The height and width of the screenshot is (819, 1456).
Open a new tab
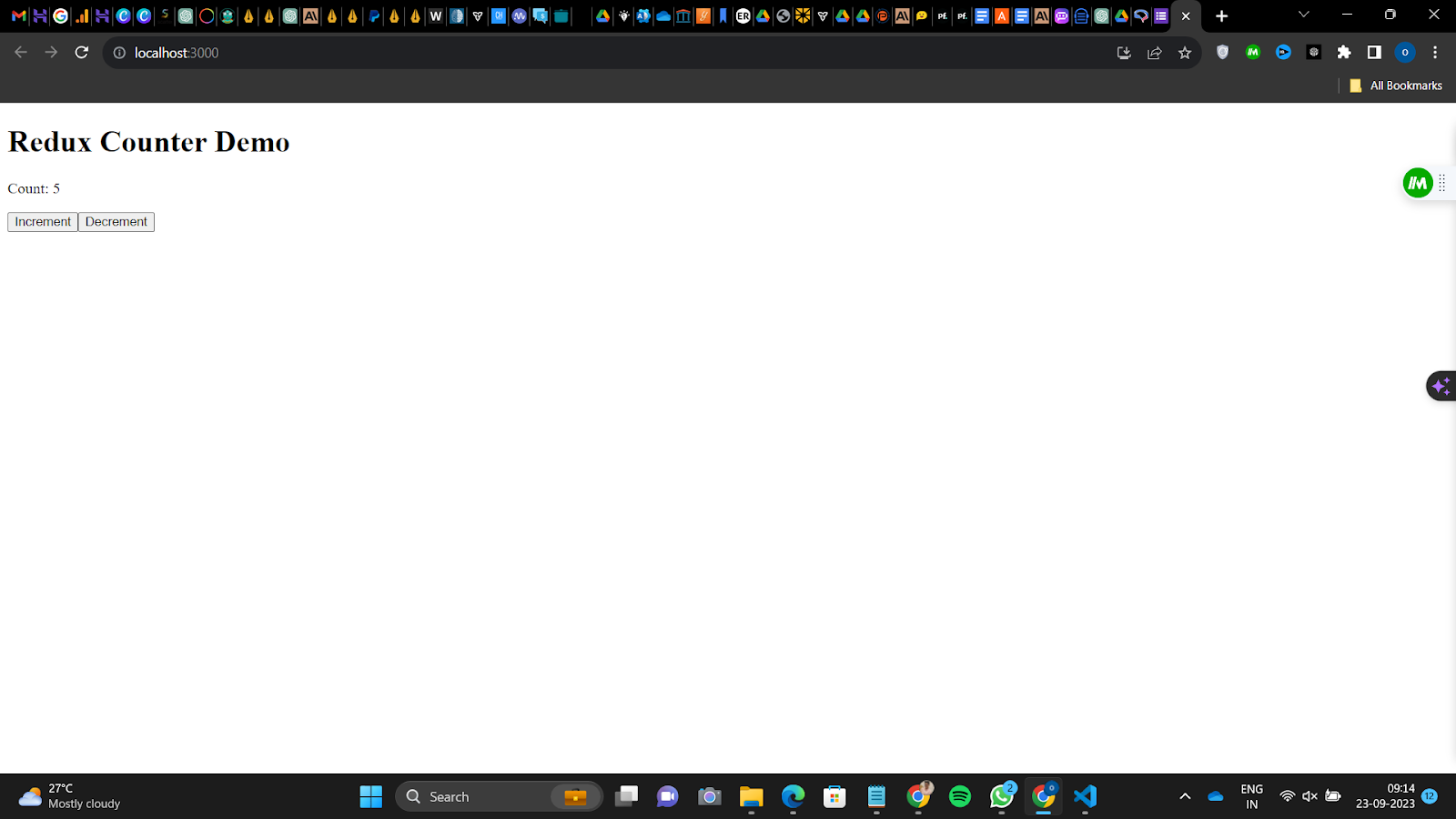pyautogui.click(x=1221, y=16)
